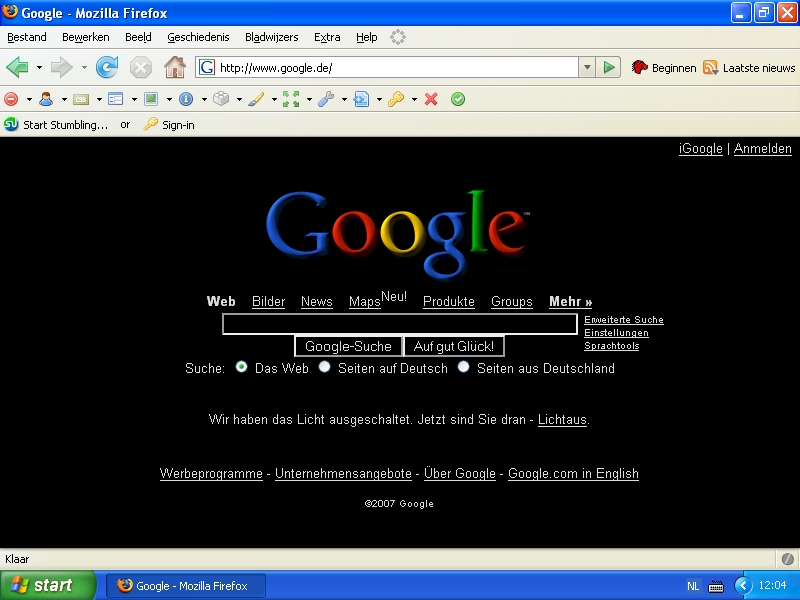Open the Bilder link
The image size is (800, 600).
click(268, 302)
